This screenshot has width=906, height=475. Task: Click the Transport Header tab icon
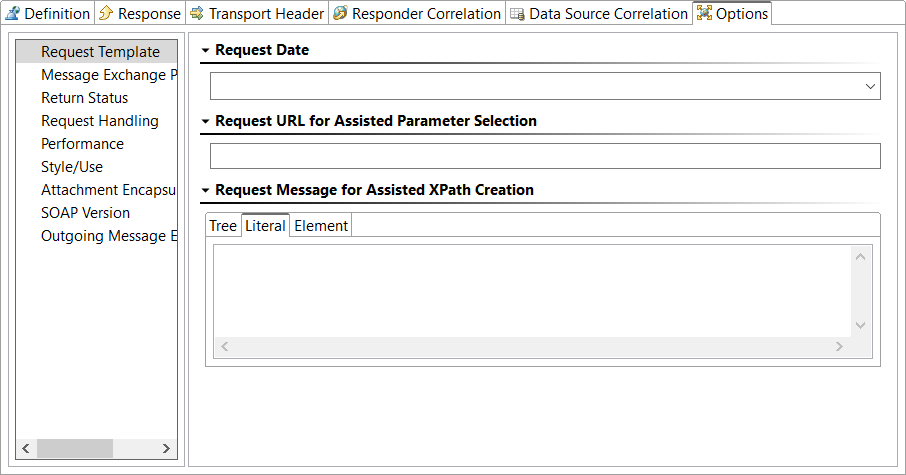click(197, 13)
